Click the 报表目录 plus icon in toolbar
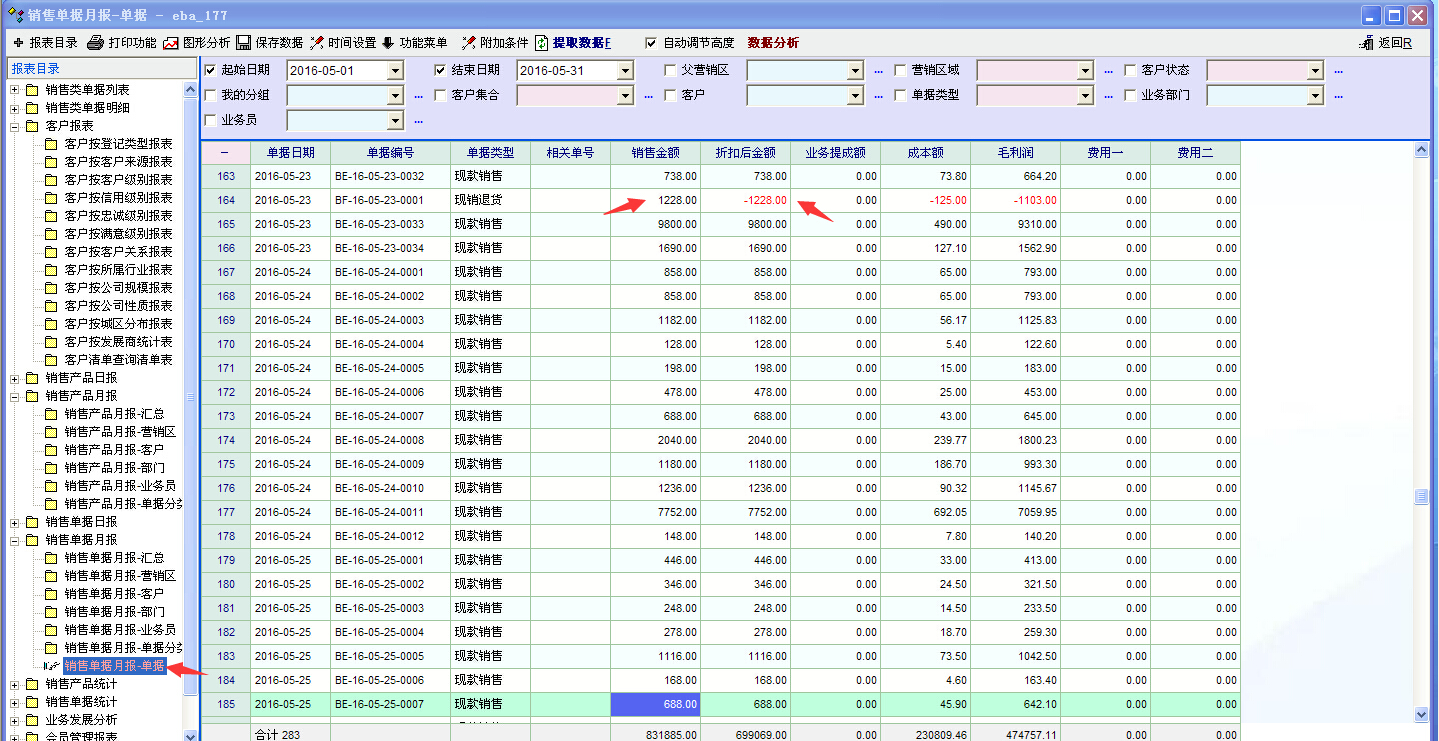This screenshot has height=741, width=1439. [17, 43]
